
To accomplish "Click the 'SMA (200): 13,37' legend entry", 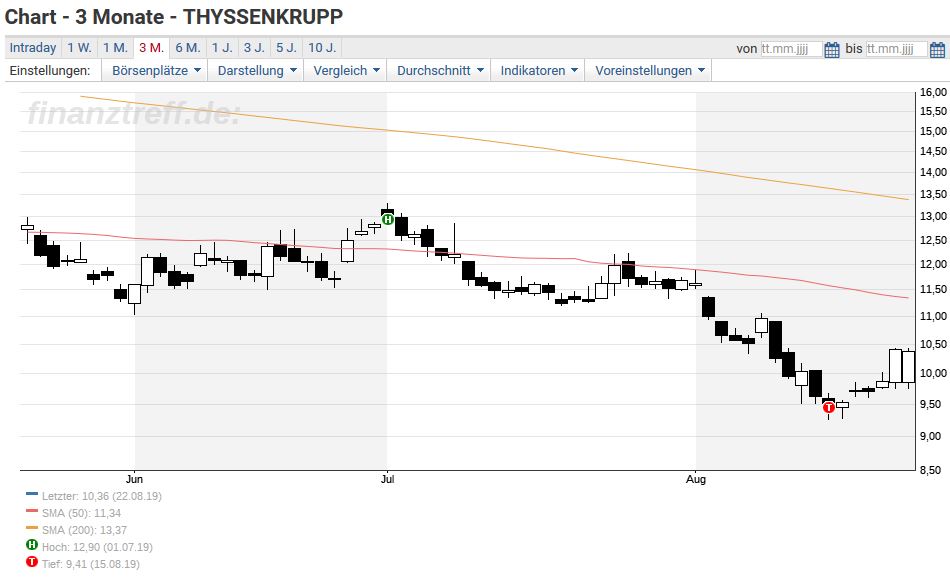I will [x=84, y=530].
